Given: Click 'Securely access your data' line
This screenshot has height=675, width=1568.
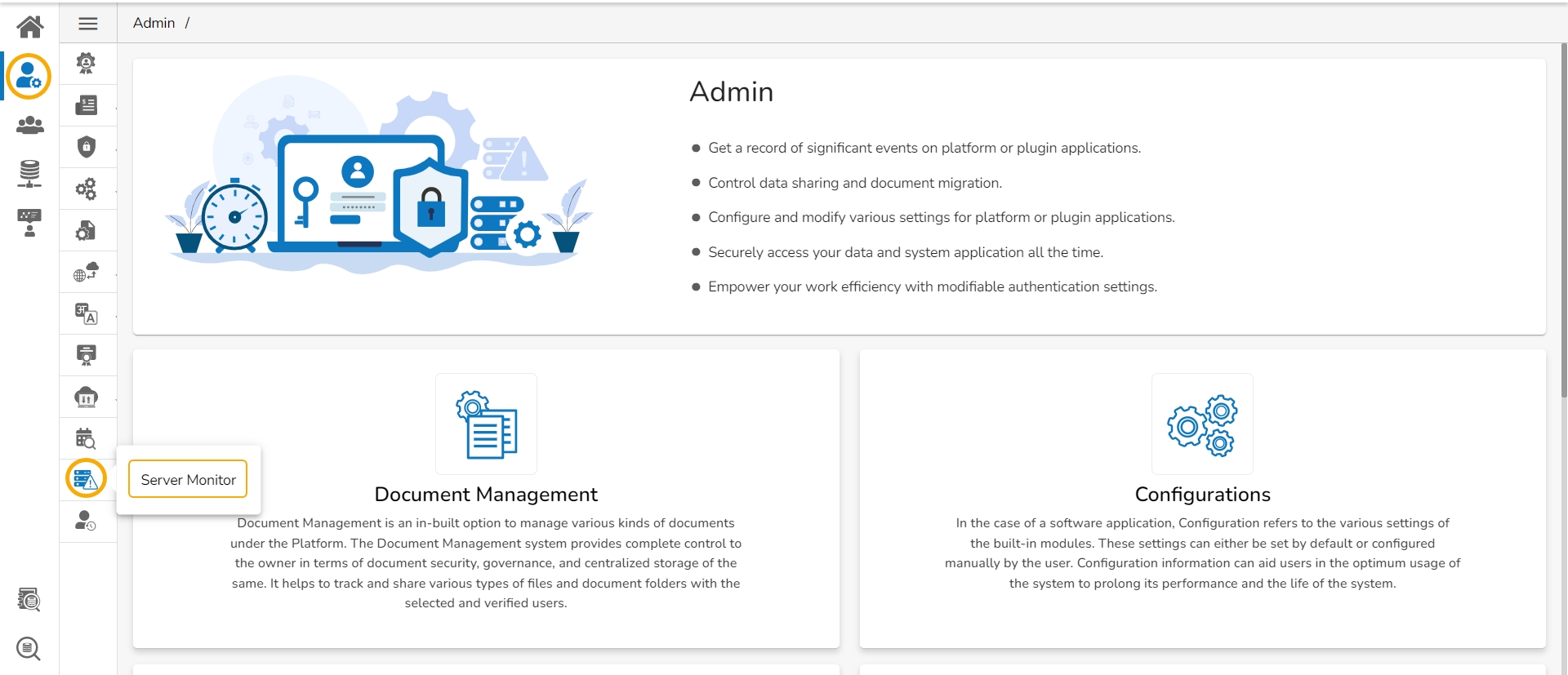Looking at the screenshot, I should tap(906, 252).
